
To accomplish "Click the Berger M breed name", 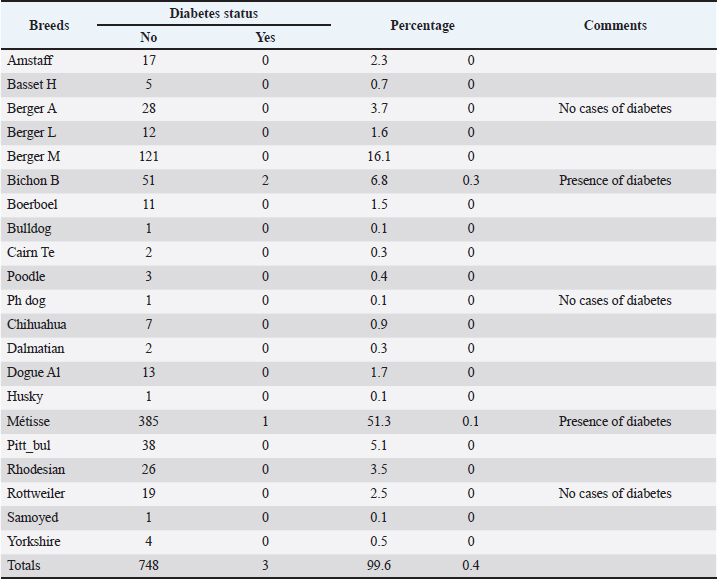I will click(34, 156).
